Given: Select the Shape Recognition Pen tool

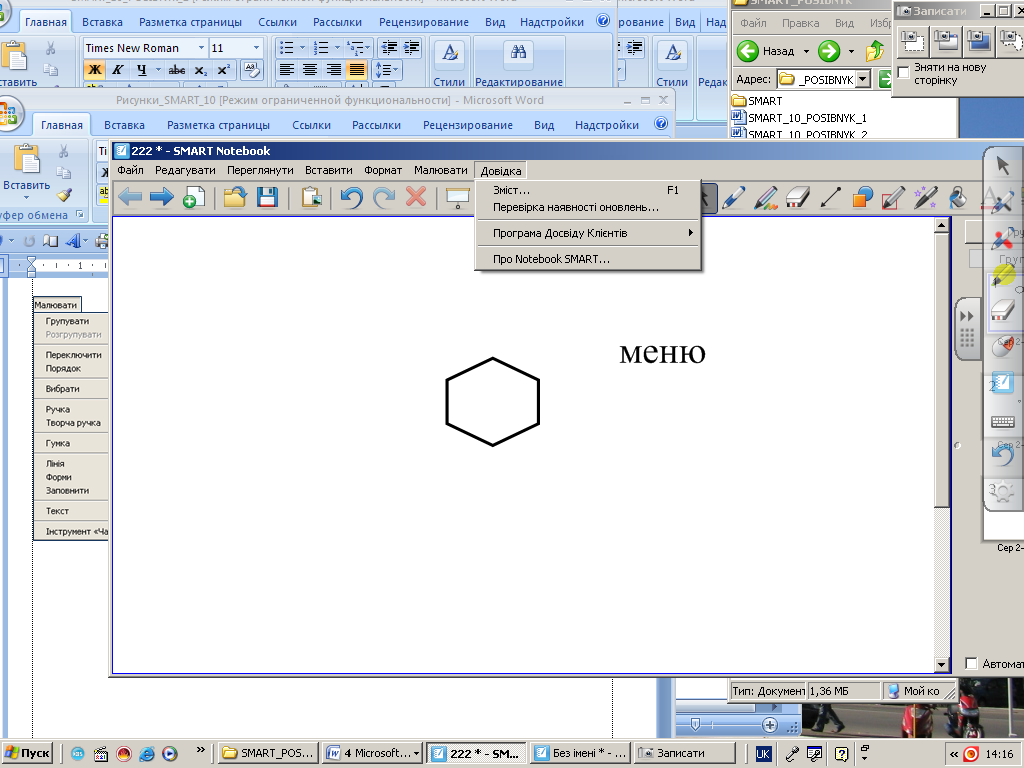Looking at the screenshot, I should pyautogui.click(x=893, y=197).
